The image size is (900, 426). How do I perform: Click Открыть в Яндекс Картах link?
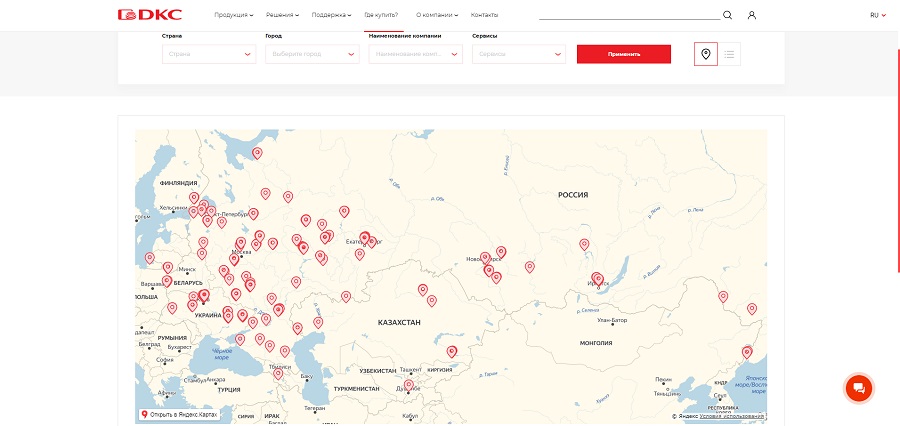[179, 414]
